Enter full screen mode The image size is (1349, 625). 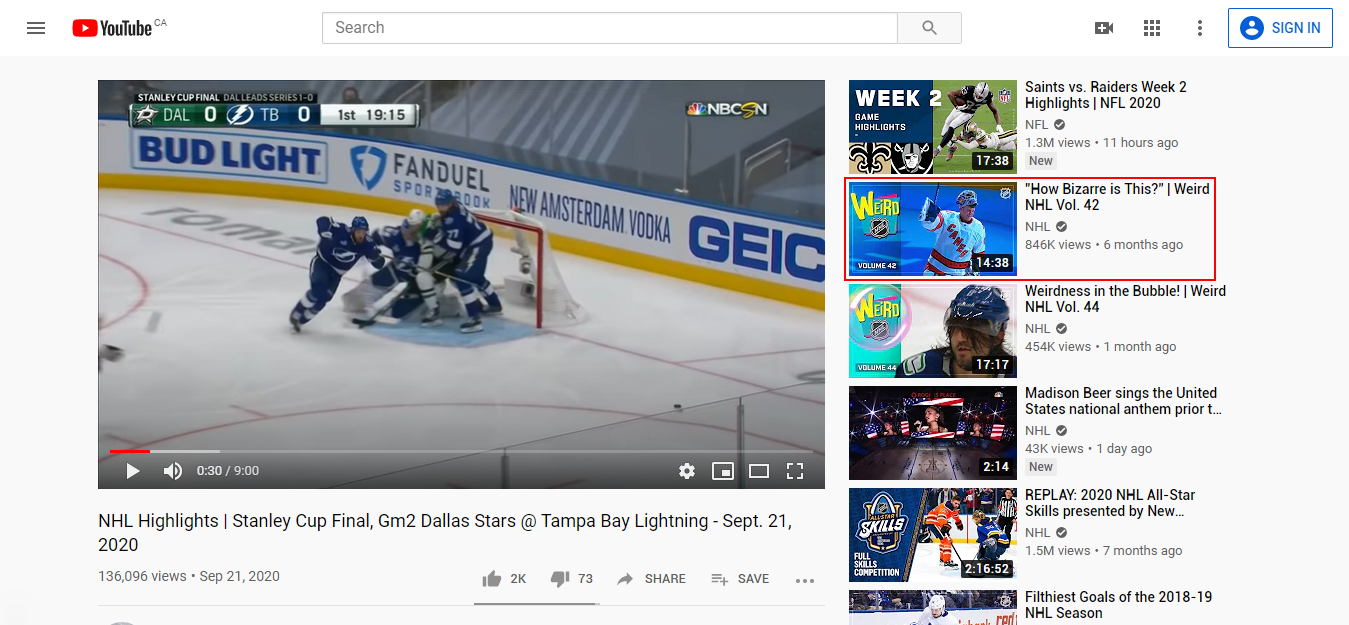[x=795, y=471]
